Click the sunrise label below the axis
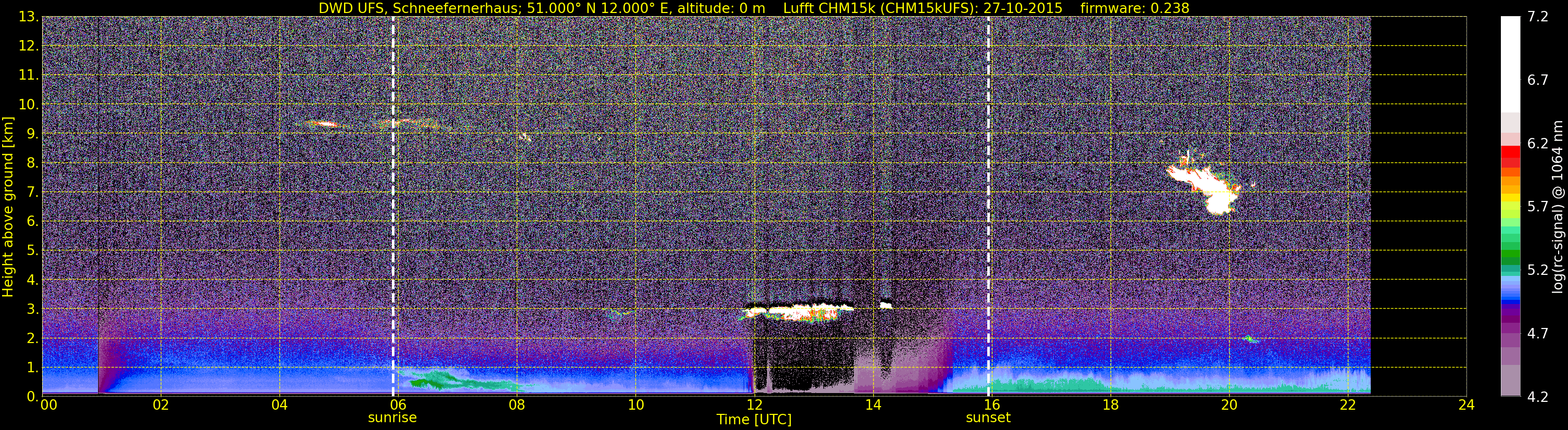Screen dimensions: 1568x430 point(392,418)
